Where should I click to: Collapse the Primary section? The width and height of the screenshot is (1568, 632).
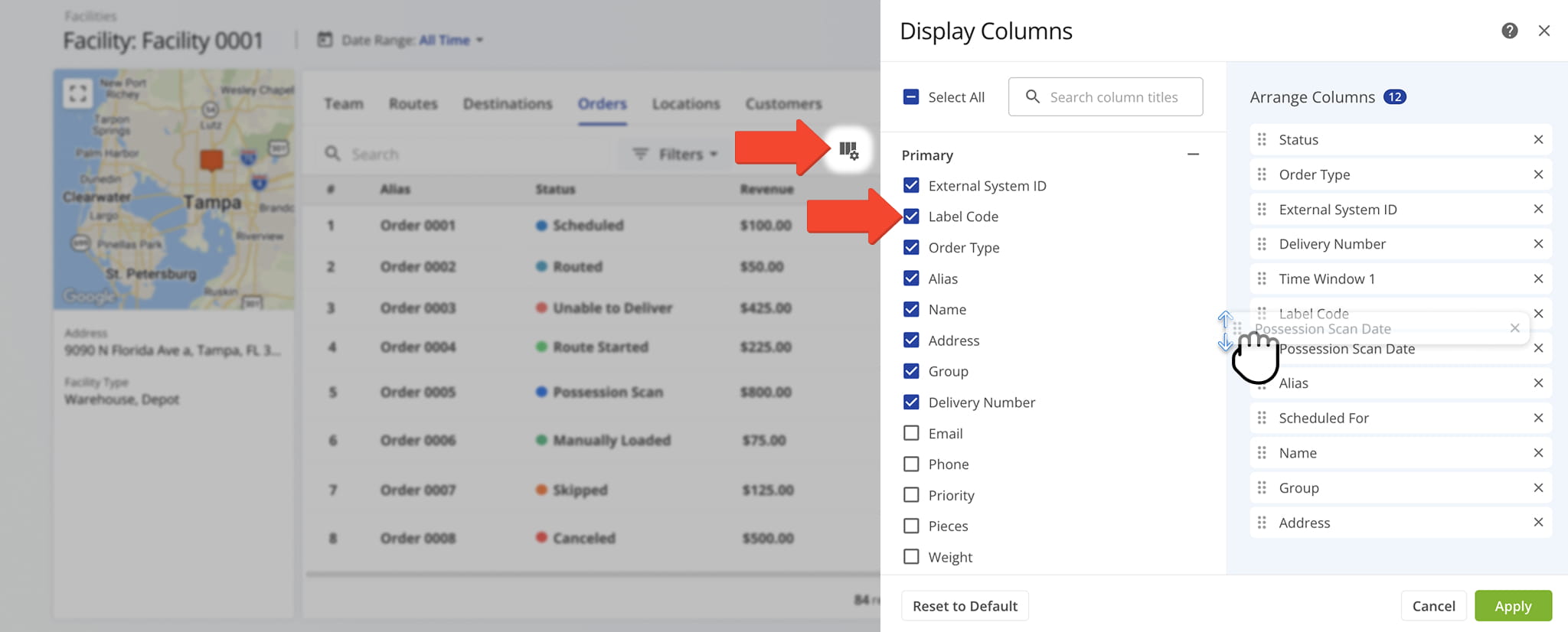pos(1192,155)
